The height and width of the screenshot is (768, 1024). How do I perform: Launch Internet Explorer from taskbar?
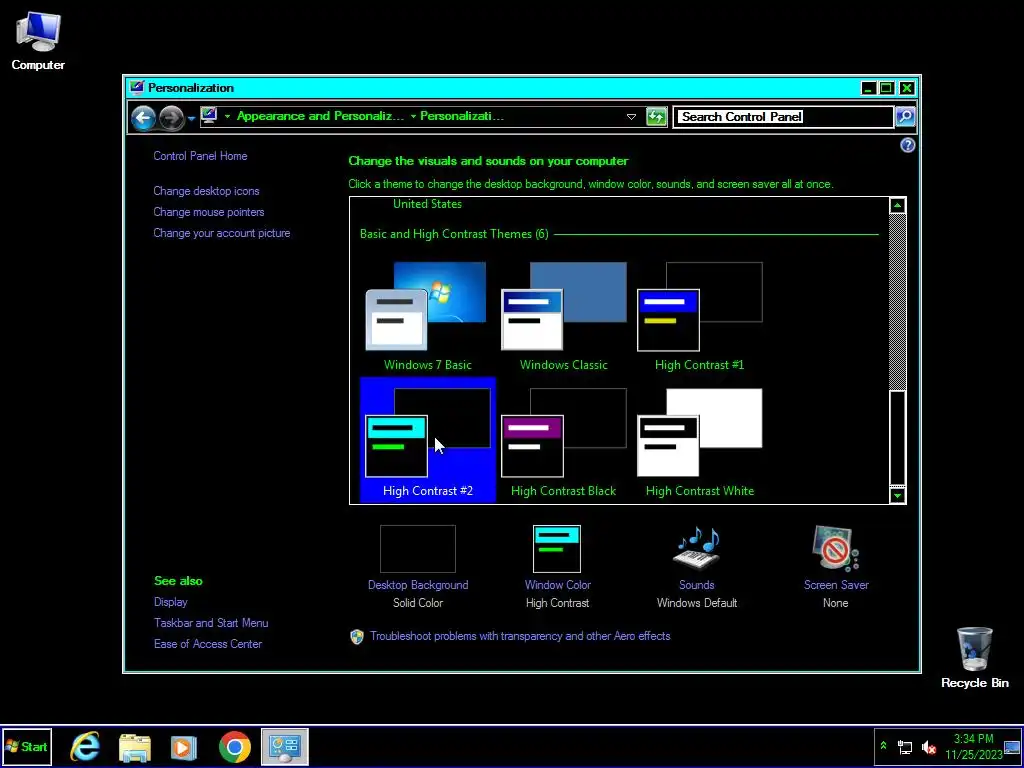85,746
